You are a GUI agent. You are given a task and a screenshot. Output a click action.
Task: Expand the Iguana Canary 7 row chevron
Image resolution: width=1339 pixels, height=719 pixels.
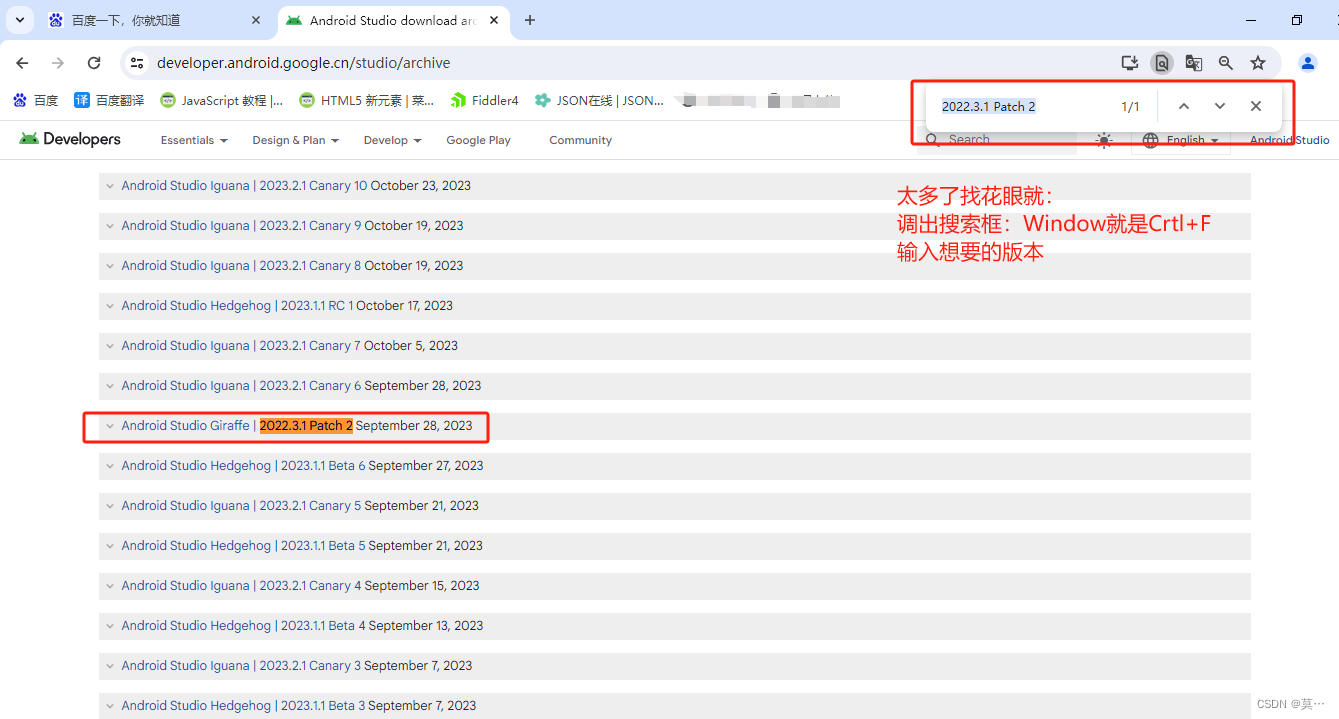pyautogui.click(x=110, y=346)
